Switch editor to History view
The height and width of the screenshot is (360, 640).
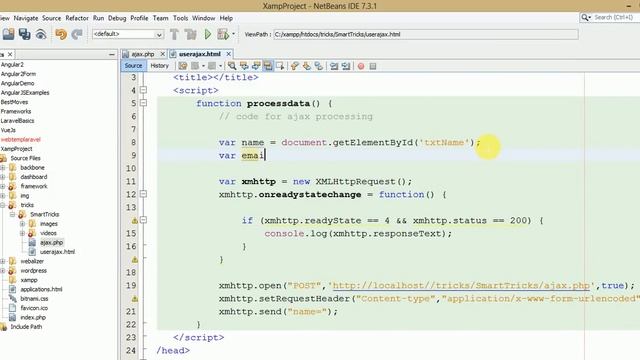click(x=159, y=66)
